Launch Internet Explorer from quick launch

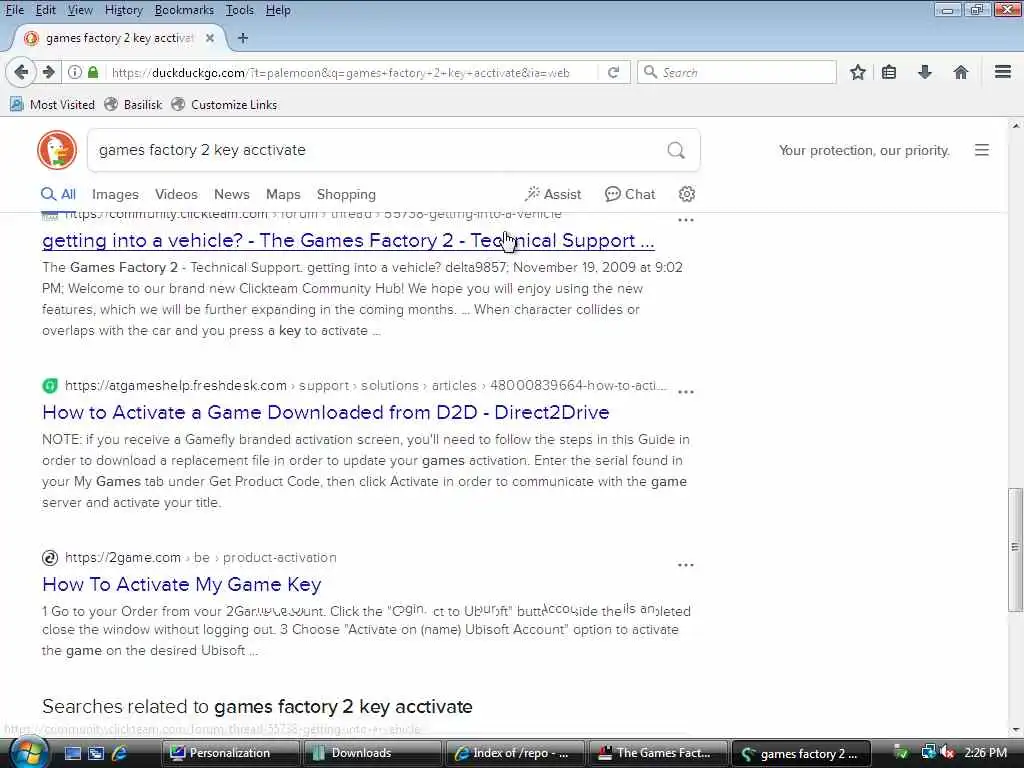pos(120,753)
